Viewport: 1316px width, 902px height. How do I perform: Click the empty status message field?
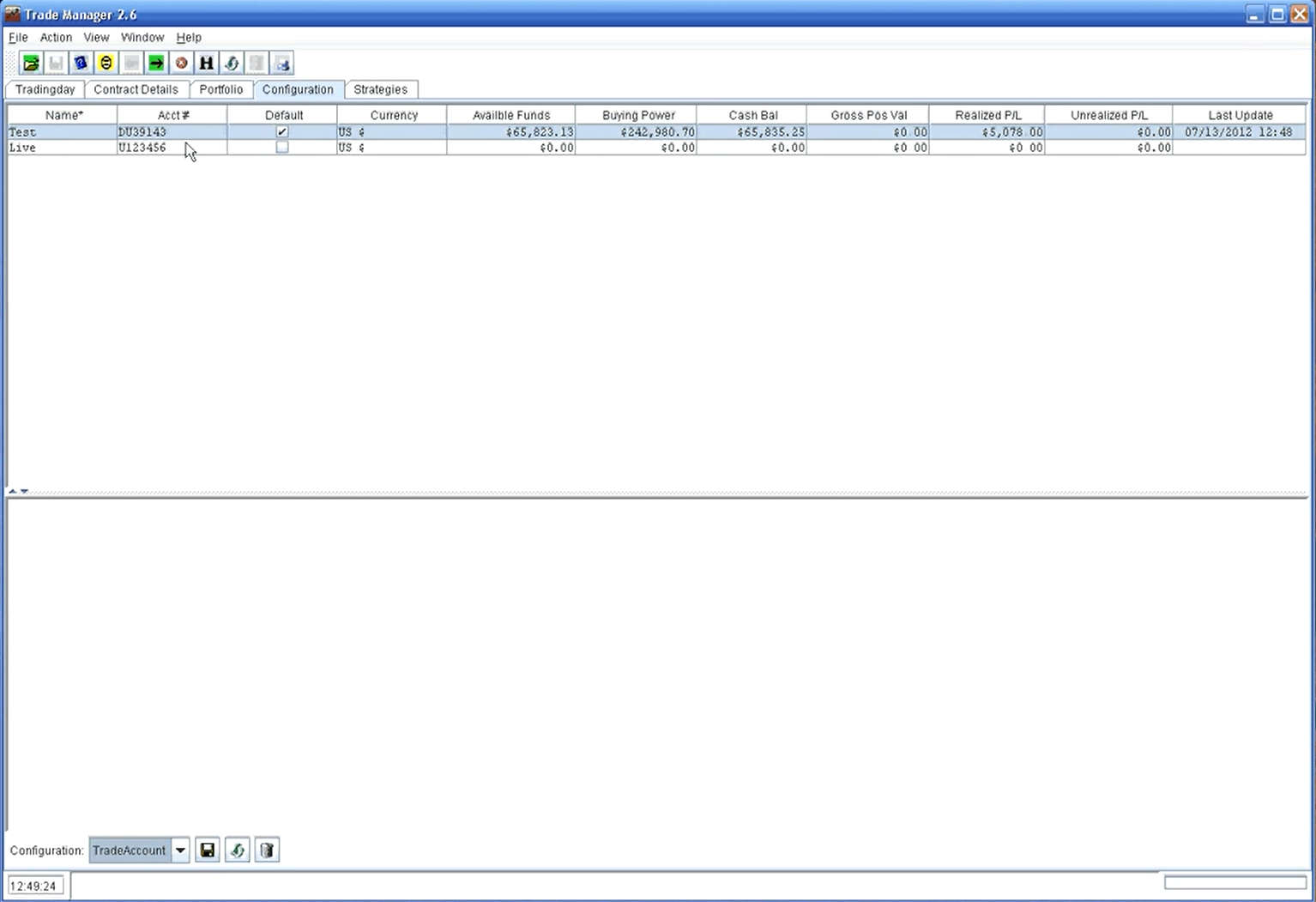pyautogui.click(x=614, y=886)
